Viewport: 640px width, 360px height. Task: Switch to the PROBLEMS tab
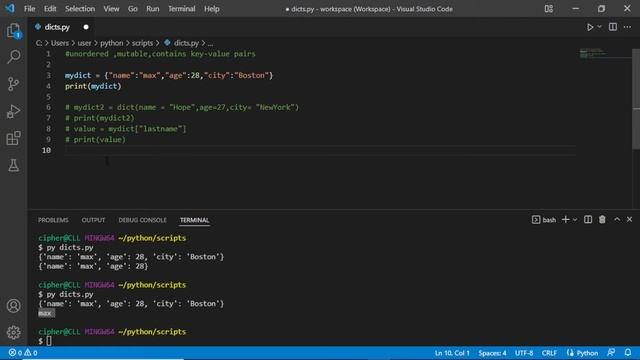point(53,220)
